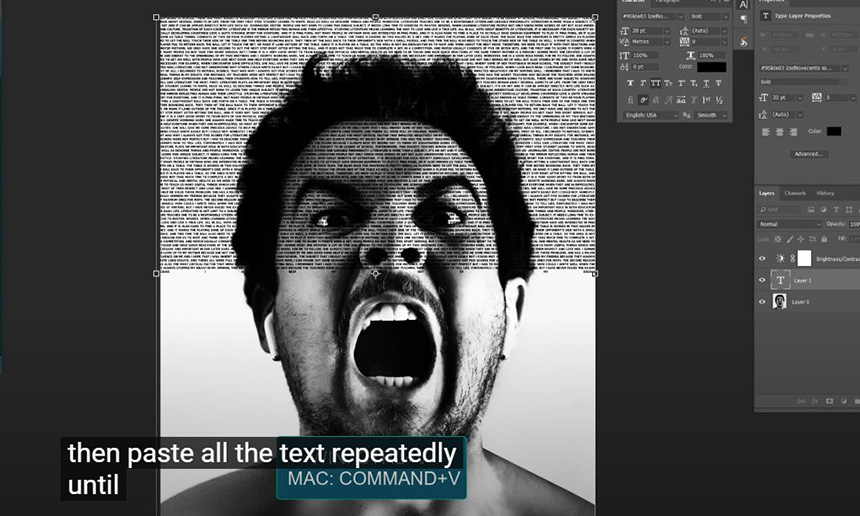860x516 pixels.
Task: Toggle titling alternates OpenType option
Action: (x=694, y=100)
